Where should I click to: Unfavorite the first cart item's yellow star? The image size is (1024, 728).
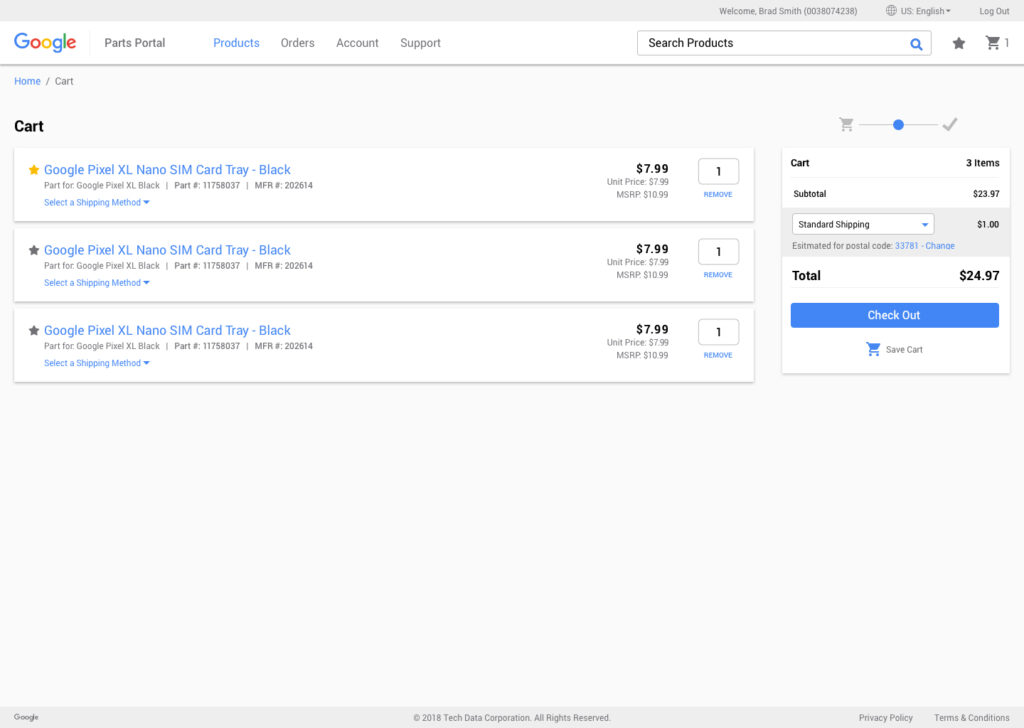pyautogui.click(x=34, y=170)
